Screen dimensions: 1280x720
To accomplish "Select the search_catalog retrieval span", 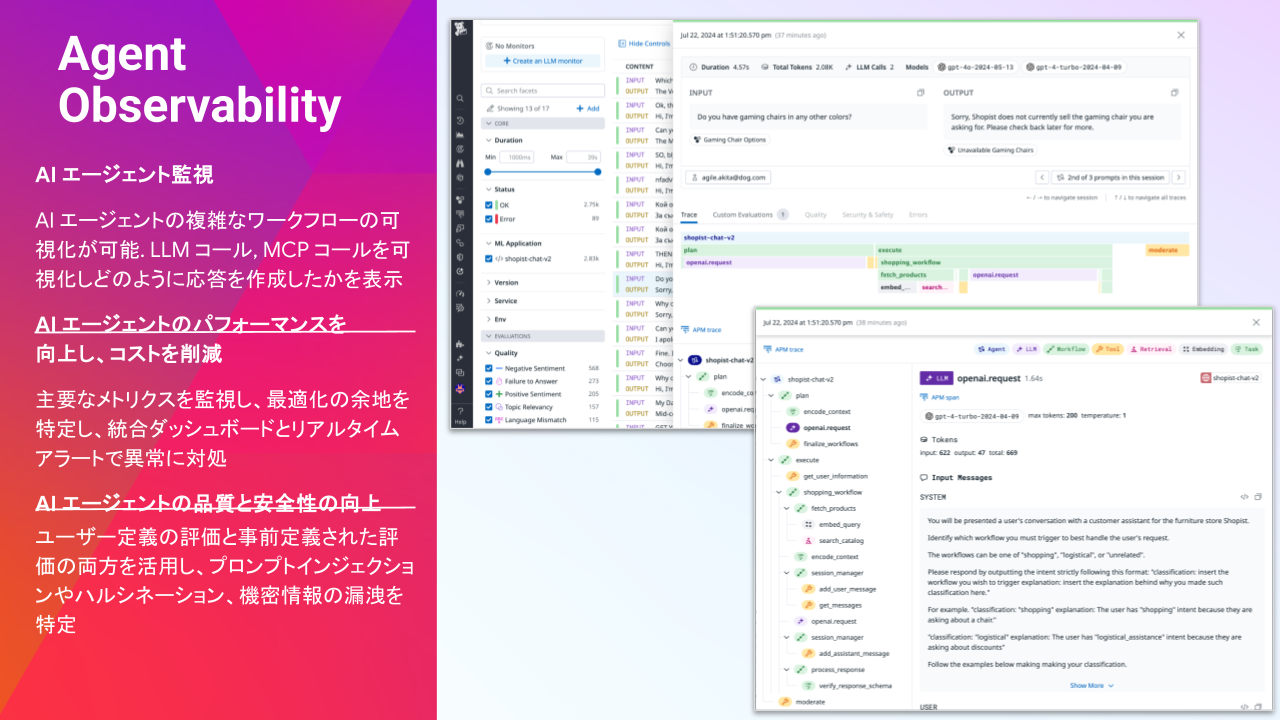I will (833, 540).
